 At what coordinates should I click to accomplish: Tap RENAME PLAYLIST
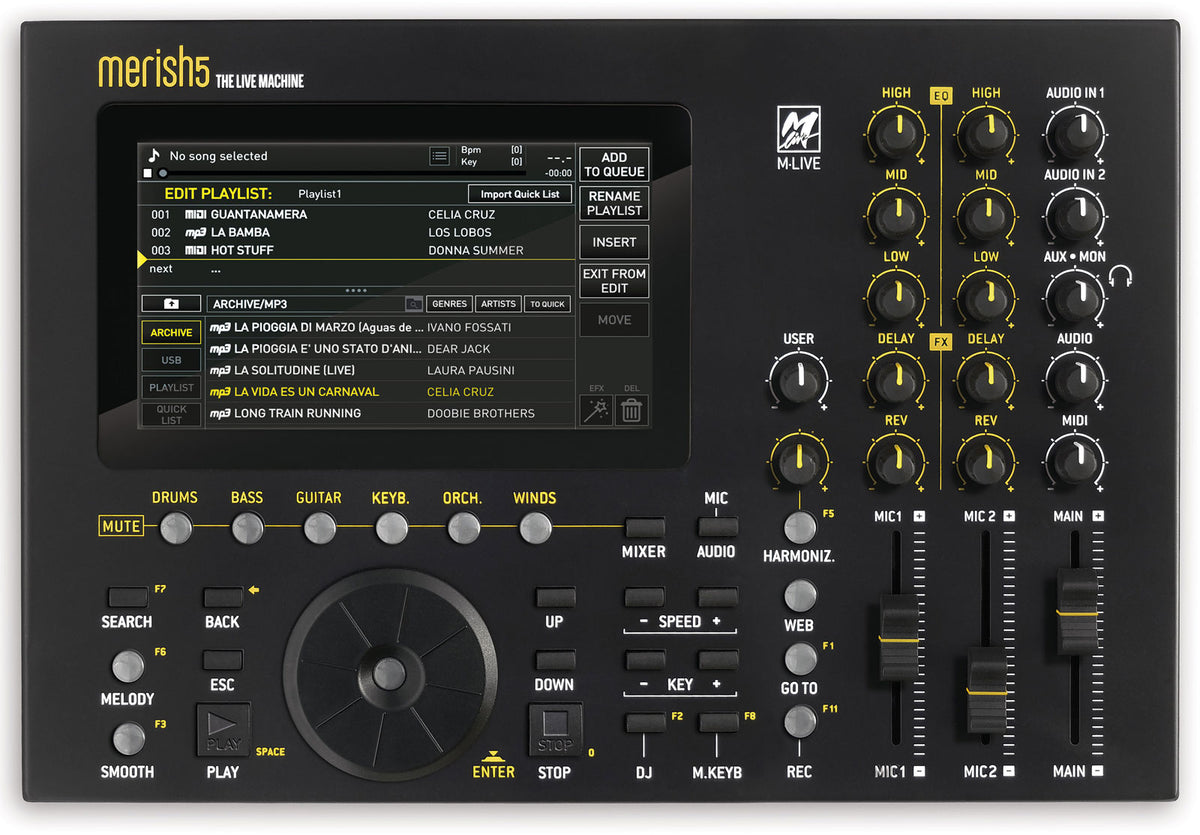[614, 203]
